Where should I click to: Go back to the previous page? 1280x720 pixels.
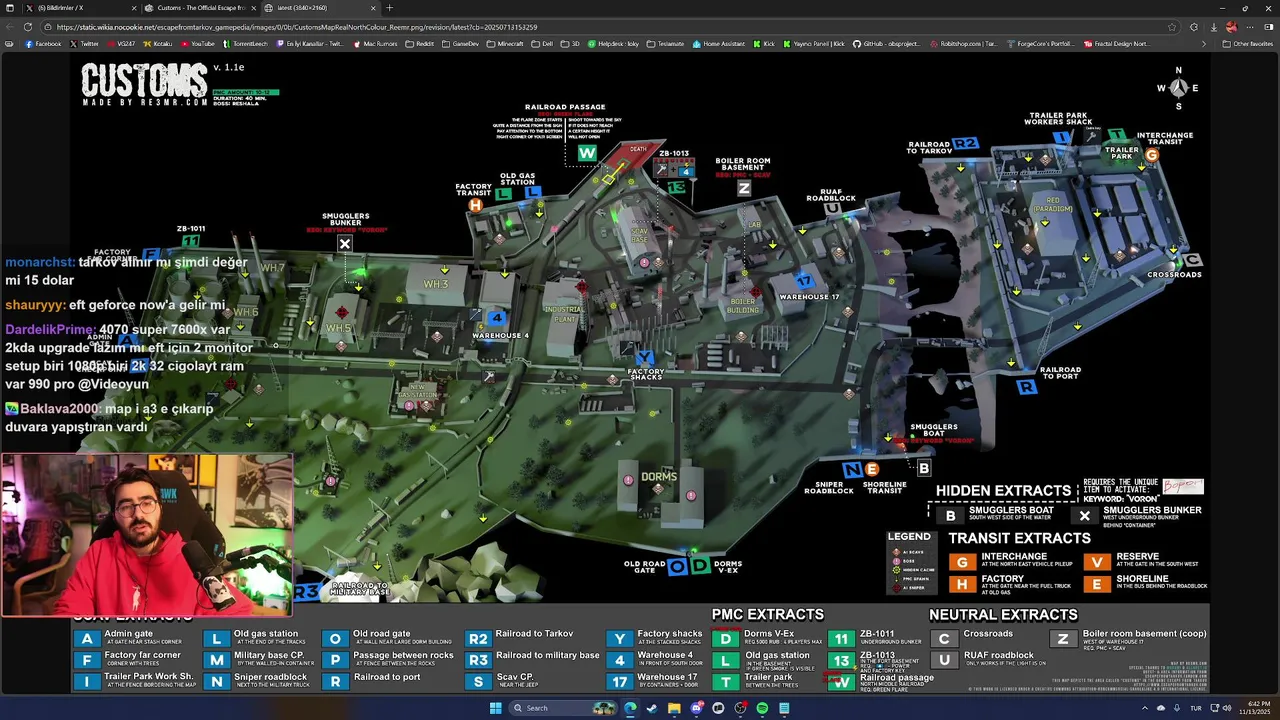(x=9, y=27)
